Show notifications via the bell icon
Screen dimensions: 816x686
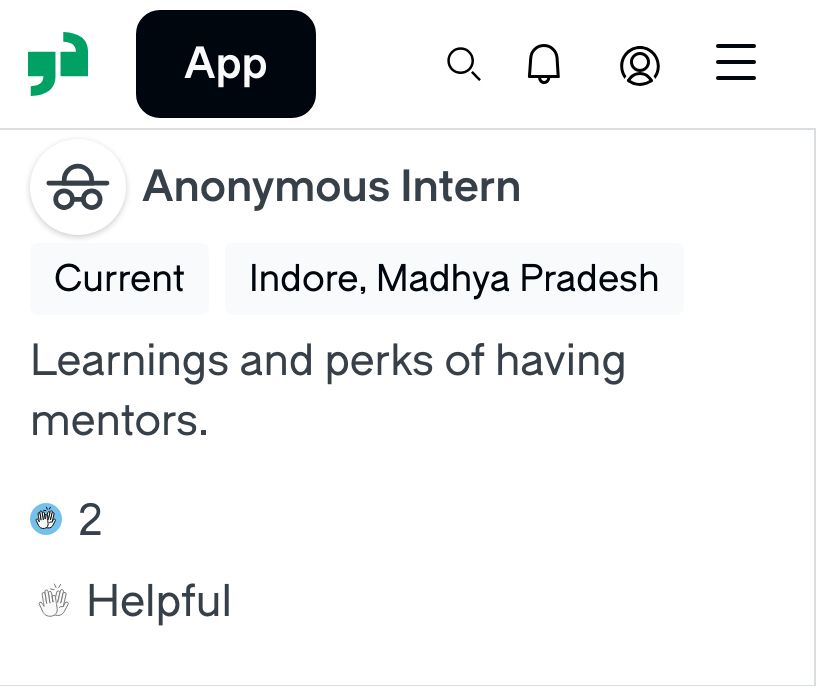(544, 64)
